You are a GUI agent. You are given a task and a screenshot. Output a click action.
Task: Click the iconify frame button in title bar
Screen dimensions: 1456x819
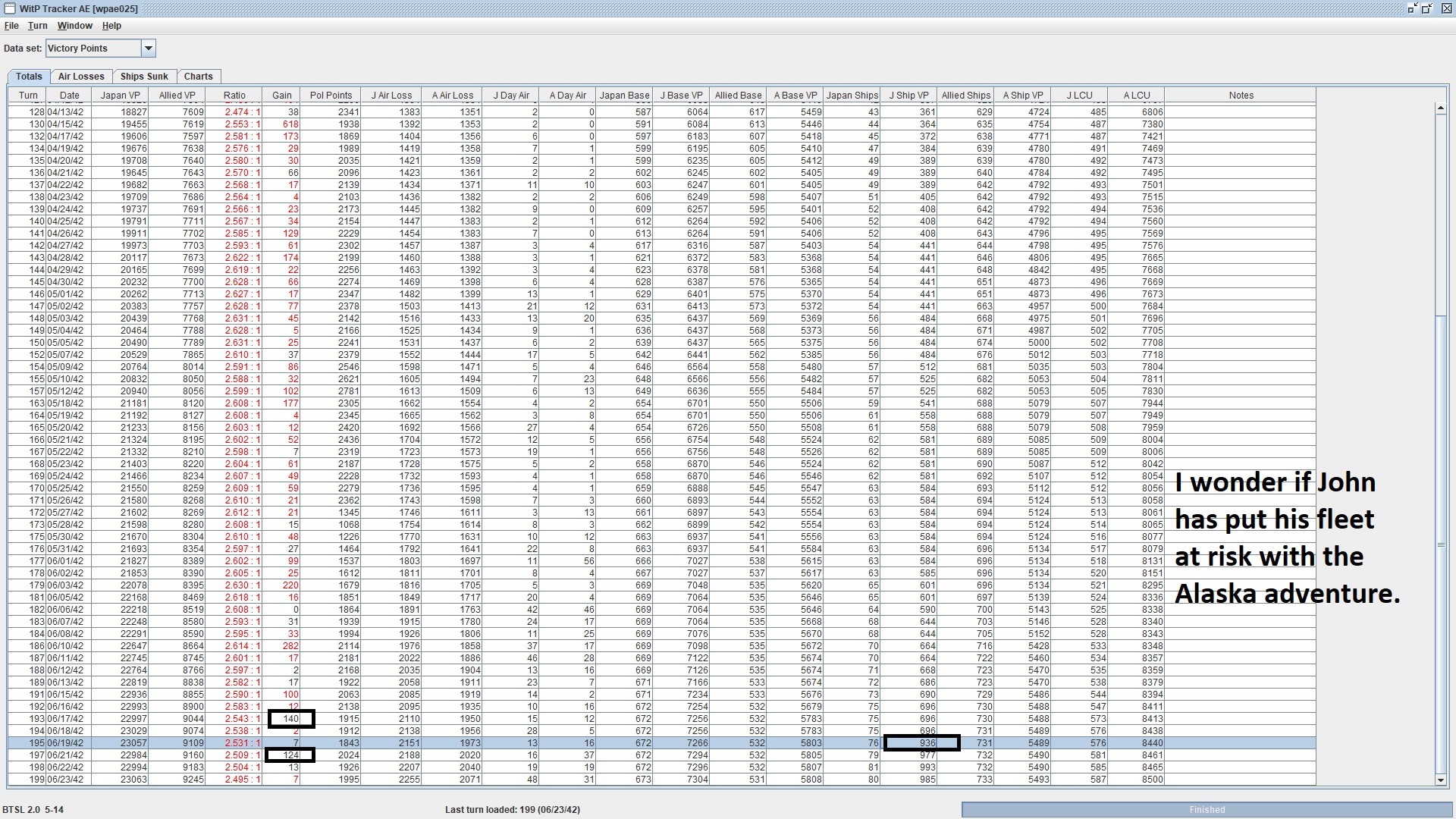(1412, 8)
